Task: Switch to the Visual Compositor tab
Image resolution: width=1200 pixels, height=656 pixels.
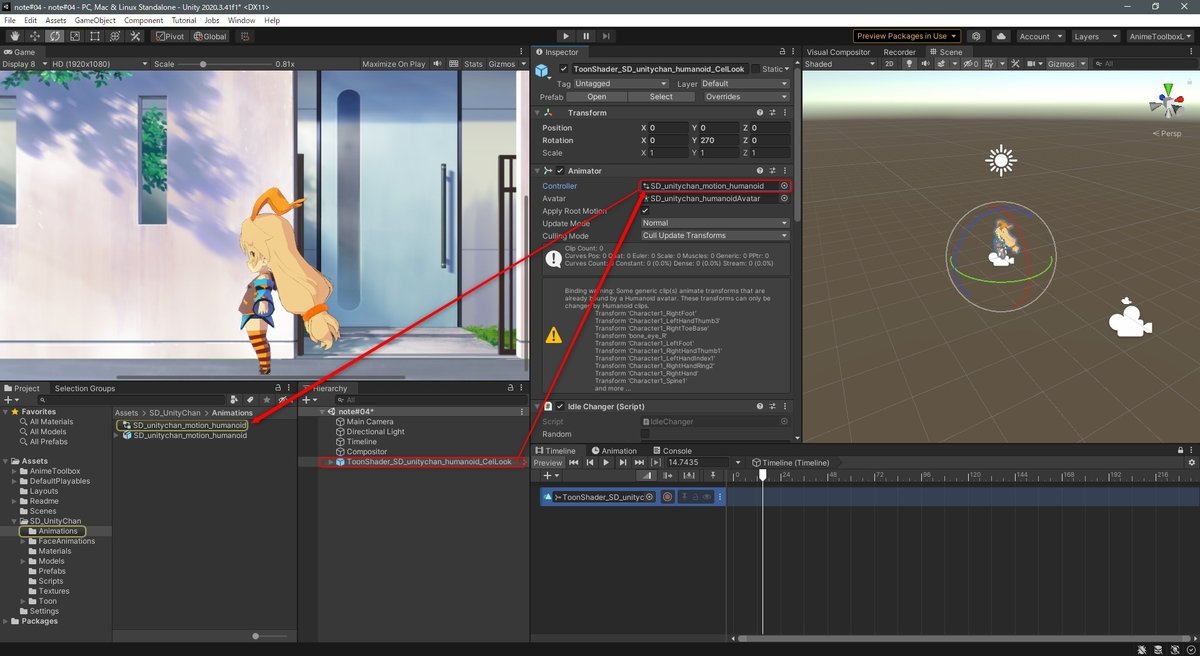Action: [x=837, y=52]
